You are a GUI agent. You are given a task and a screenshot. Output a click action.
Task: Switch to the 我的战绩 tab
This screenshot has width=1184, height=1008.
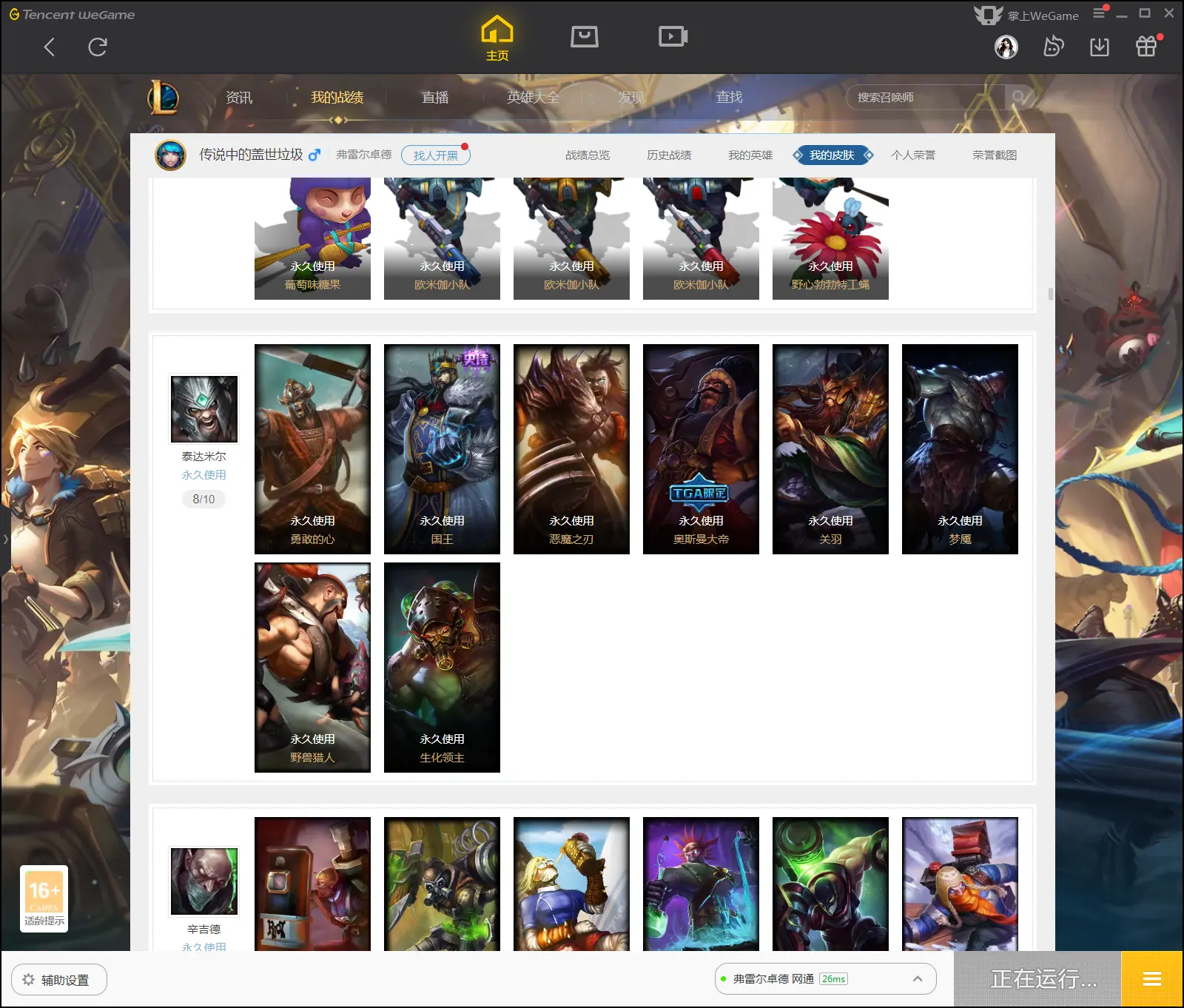click(337, 97)
